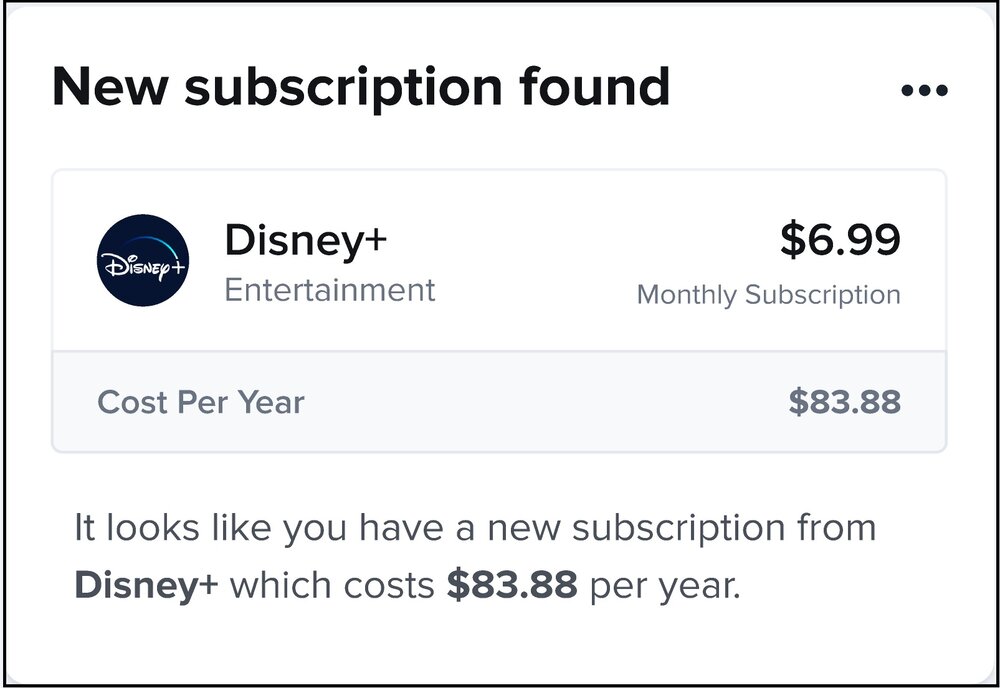This screenshot has height=688, width=1000.
Task: Click 'have a' in the description sentence
Action: coord(416,529)
